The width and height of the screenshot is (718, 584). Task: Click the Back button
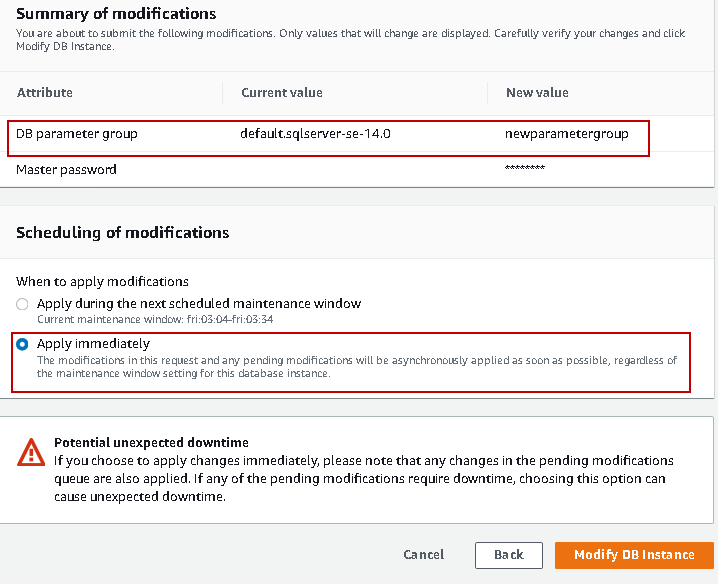click(x=508, y=555)
